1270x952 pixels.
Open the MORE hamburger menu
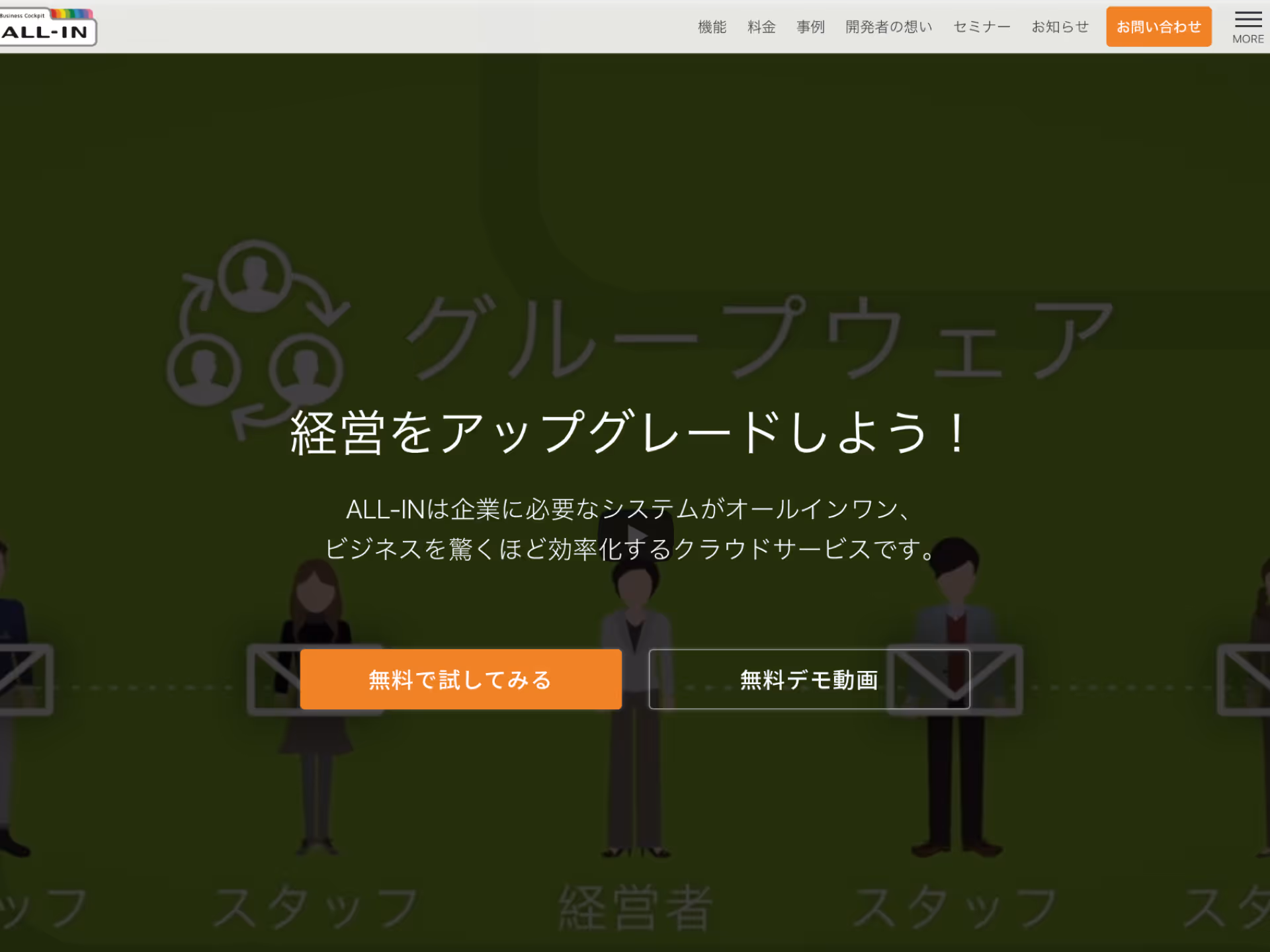click(1248, 27)
